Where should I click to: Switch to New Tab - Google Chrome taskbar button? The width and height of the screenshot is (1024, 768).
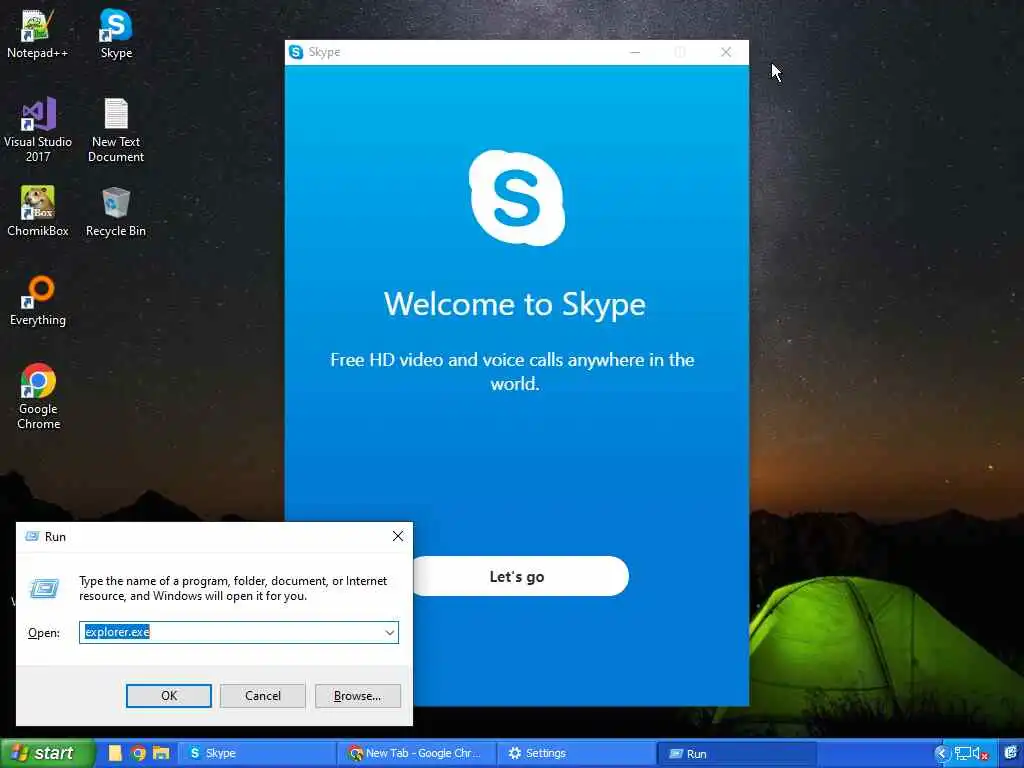[416, 753]
